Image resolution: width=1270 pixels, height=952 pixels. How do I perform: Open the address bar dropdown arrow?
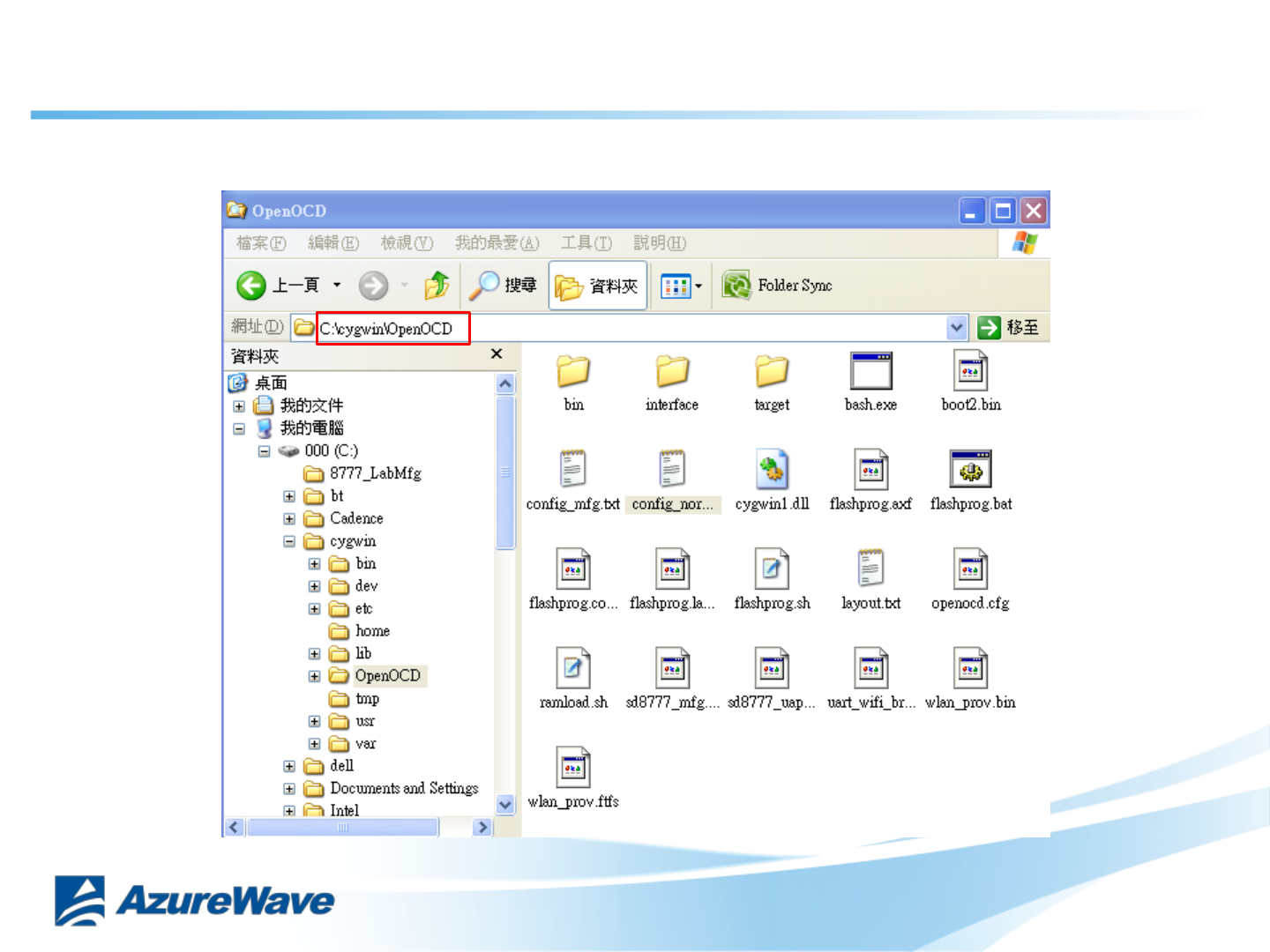pos(957,328)
